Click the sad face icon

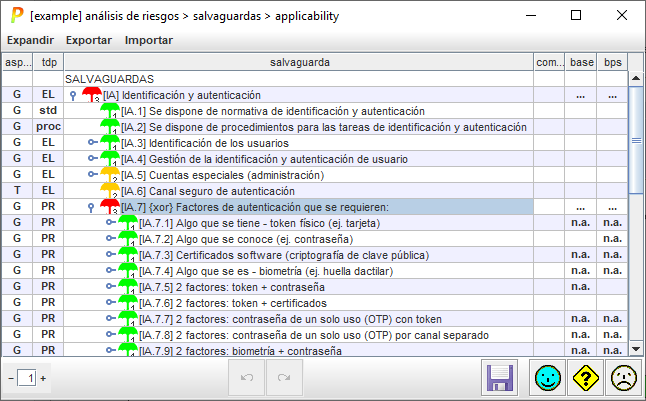click(623, 378)
